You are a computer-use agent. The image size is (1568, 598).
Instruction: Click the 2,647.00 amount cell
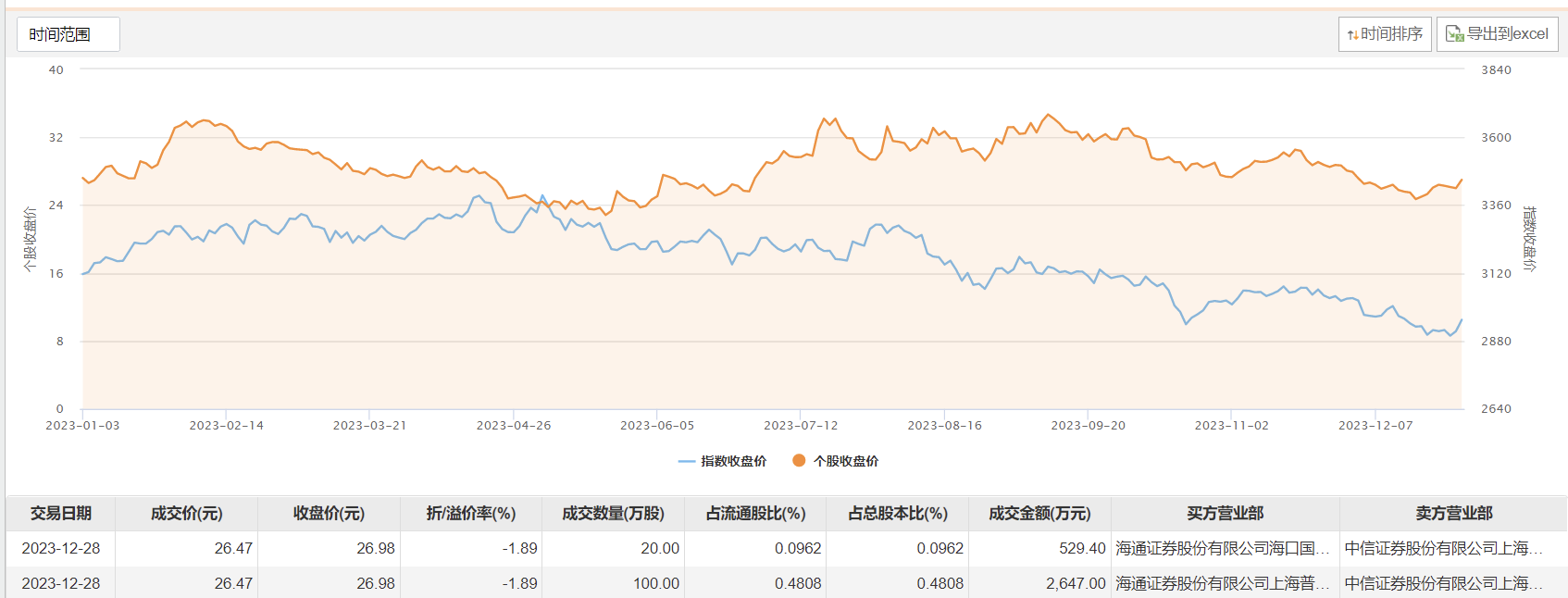coord(1039,583)
